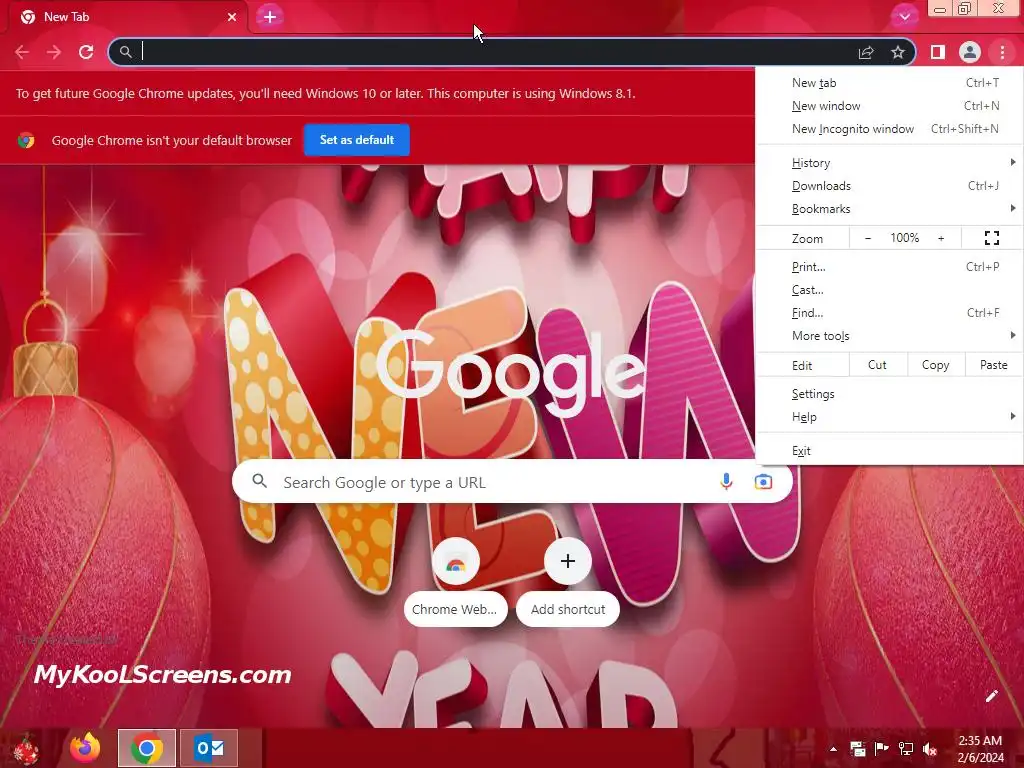1024x768 pixels.
Task: Click the three-dot Chrome menu icon
Action: coord(1002,52)
